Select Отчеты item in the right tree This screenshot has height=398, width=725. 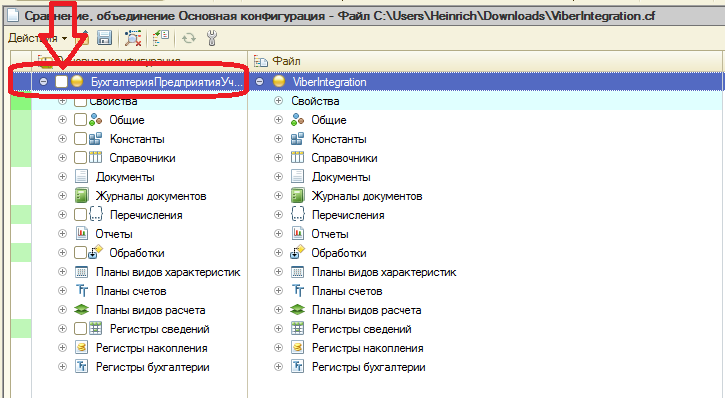pyautogui.click(x=330, y=234)
